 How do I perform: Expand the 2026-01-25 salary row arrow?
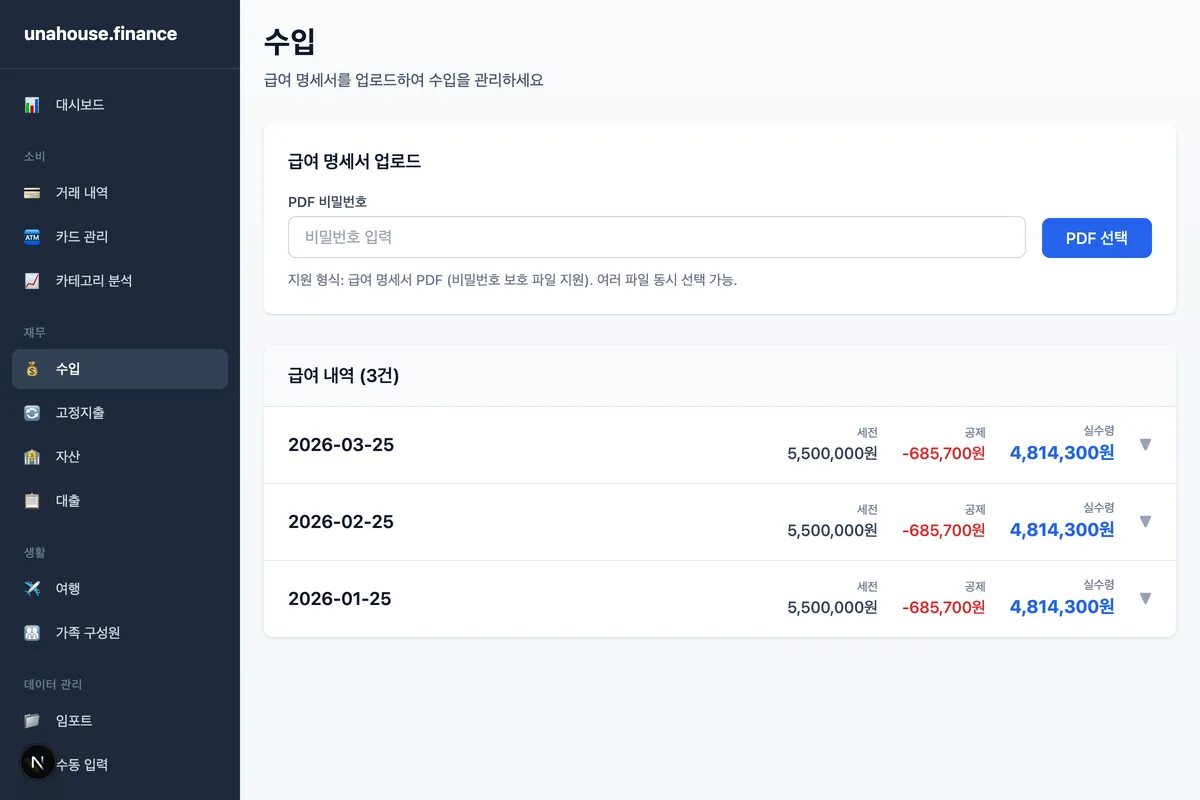coord(1145,599)
